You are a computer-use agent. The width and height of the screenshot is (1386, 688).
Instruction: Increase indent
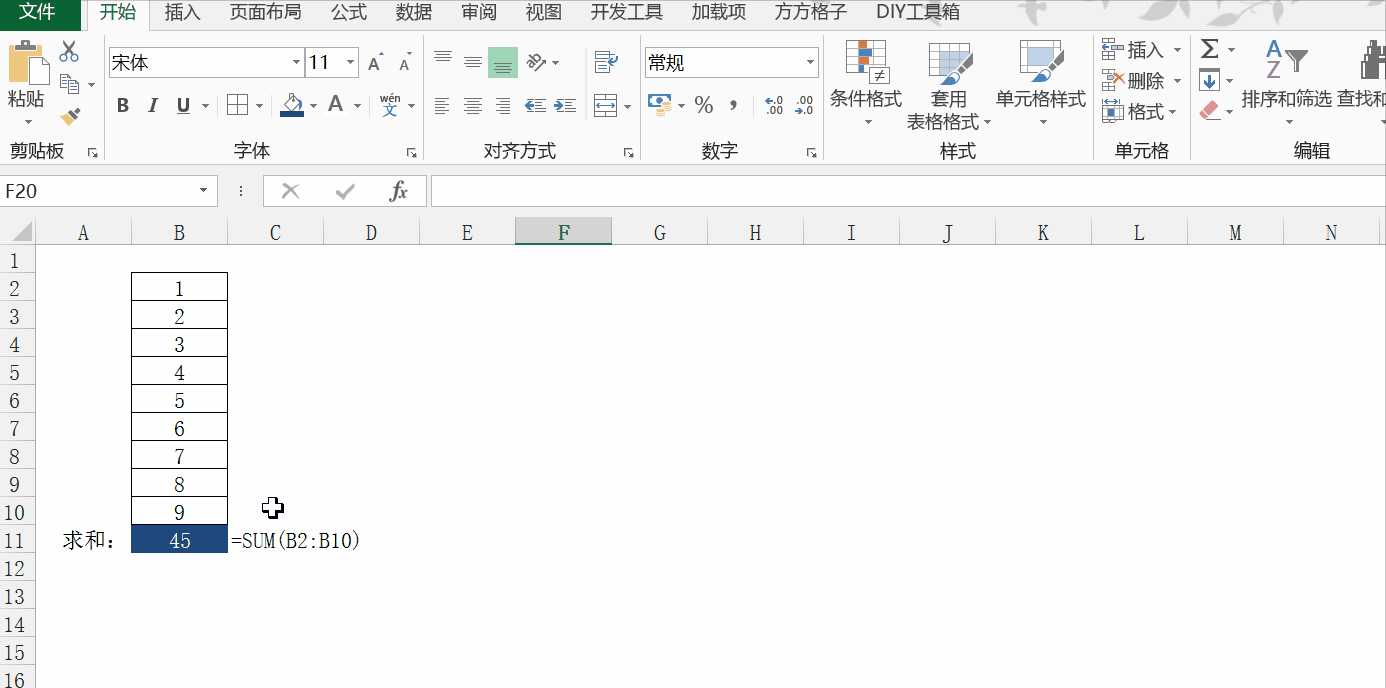coord(565,105)
